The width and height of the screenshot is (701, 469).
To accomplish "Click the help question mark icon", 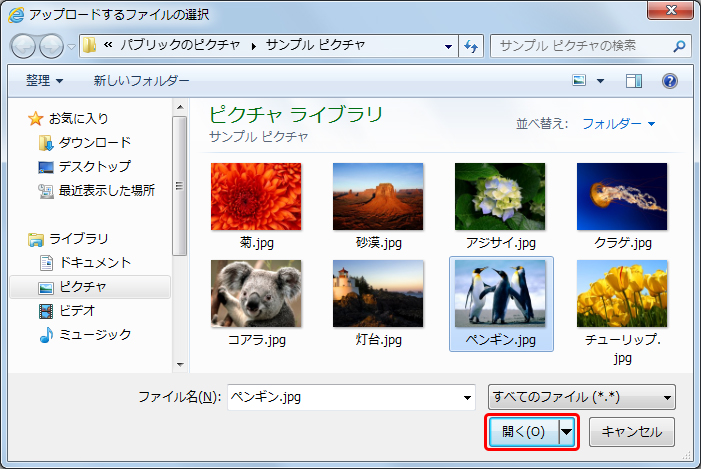I will pos(670,80).
